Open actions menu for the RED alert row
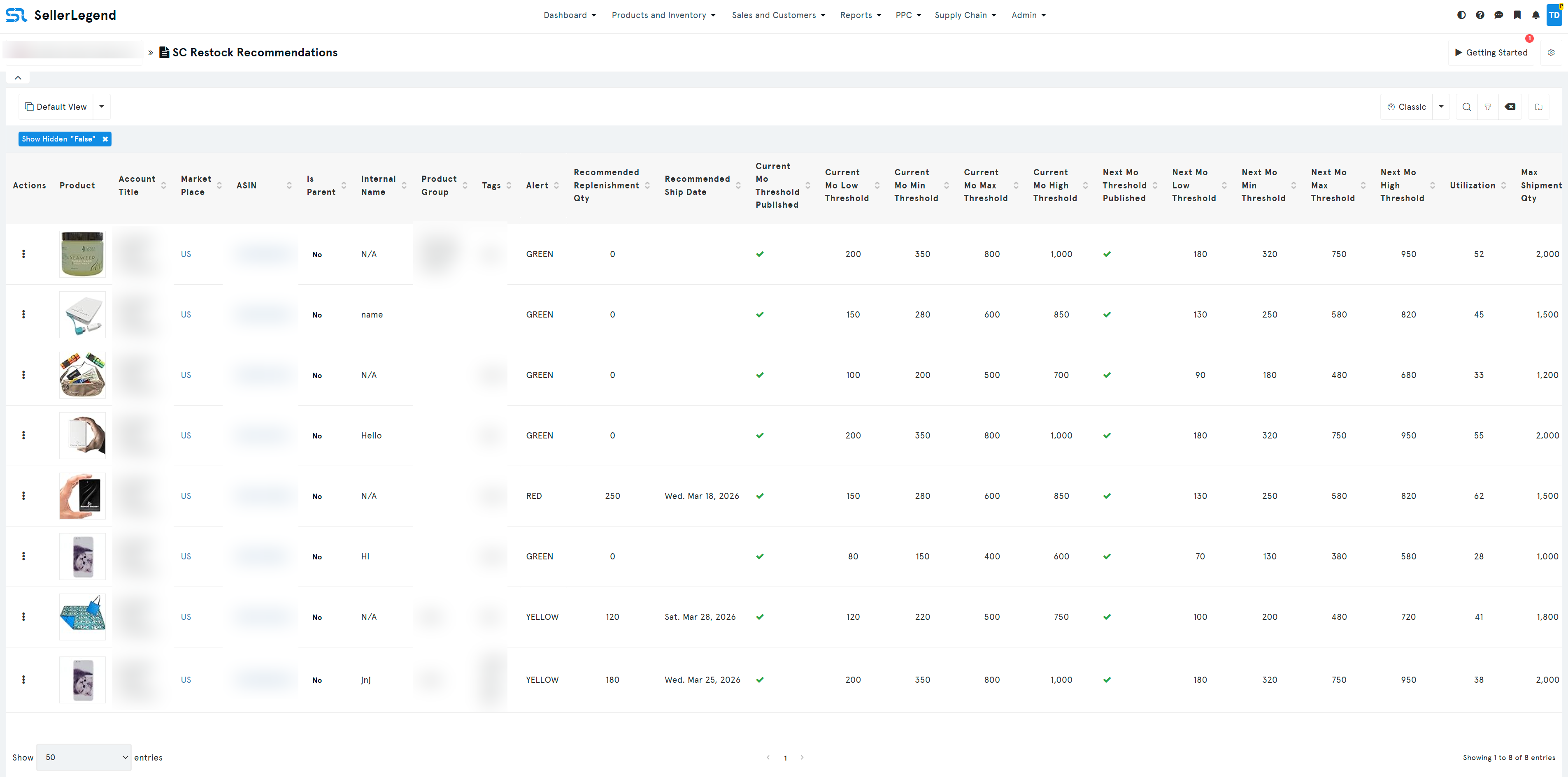Viewport: 1568px width, 777px height. click(x=24, y=496)
